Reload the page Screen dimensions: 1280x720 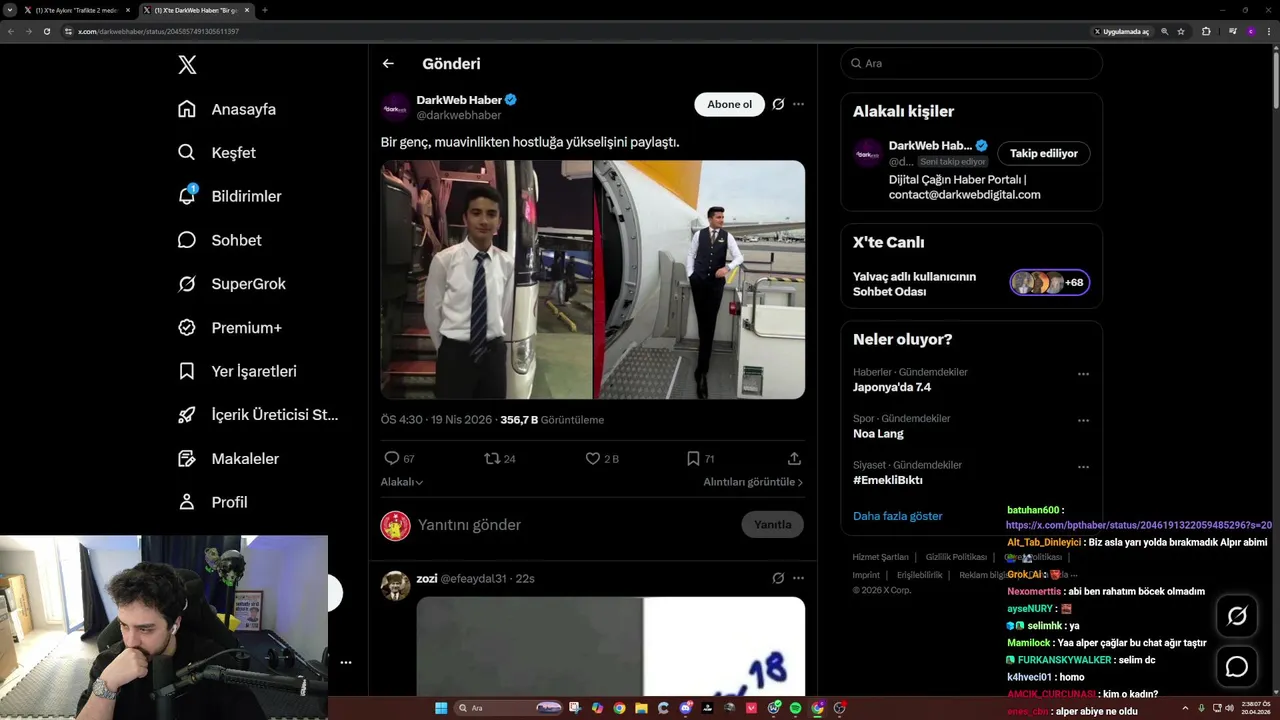[x=46, y=31]
